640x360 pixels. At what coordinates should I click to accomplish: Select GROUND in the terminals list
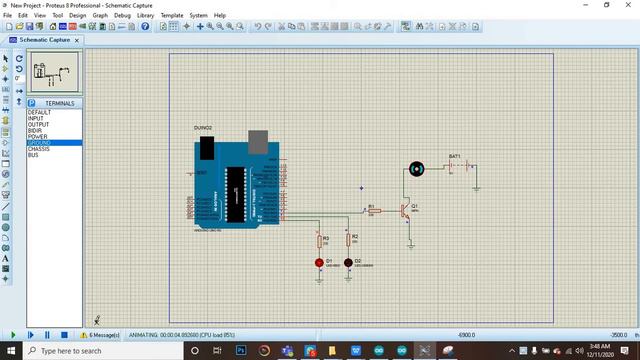54,143
